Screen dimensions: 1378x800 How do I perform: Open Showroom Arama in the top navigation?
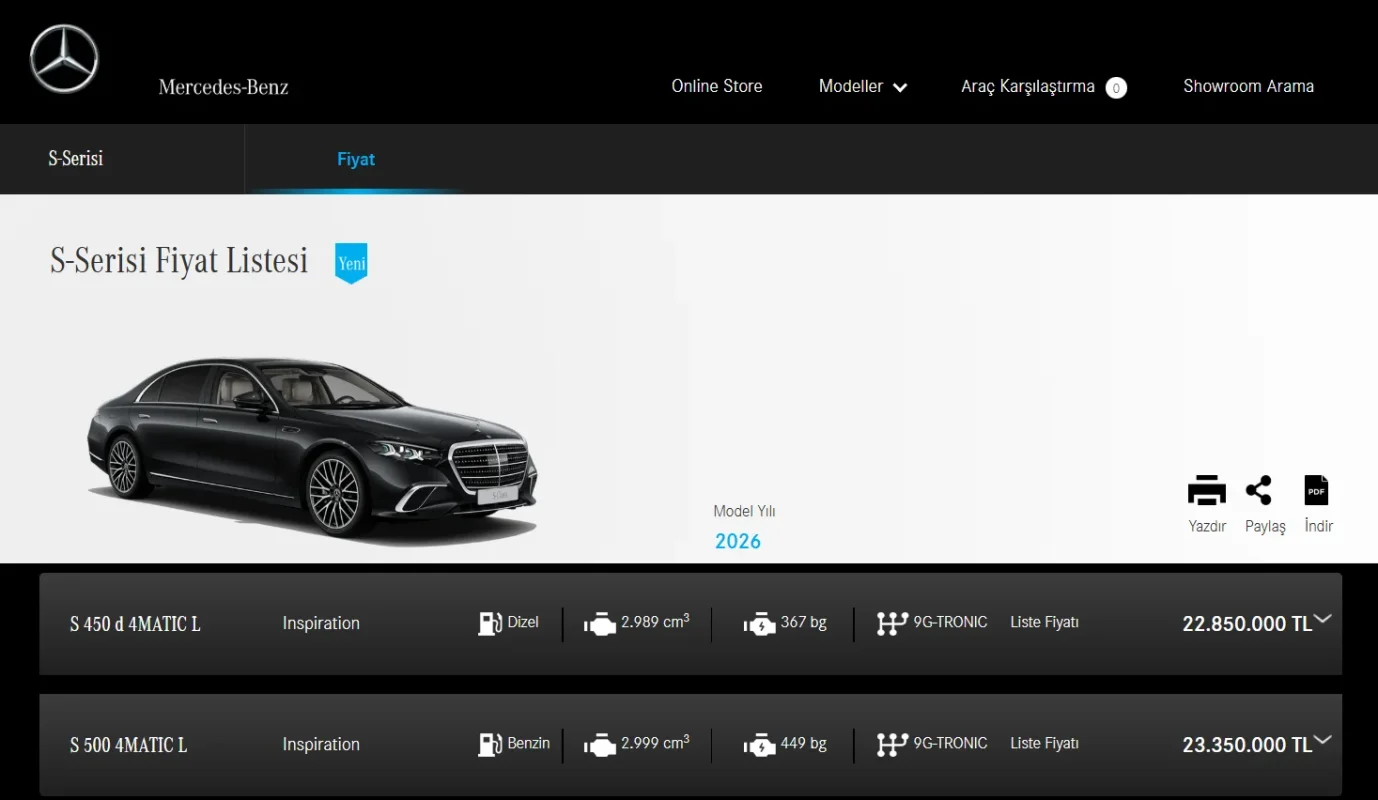1249,86
